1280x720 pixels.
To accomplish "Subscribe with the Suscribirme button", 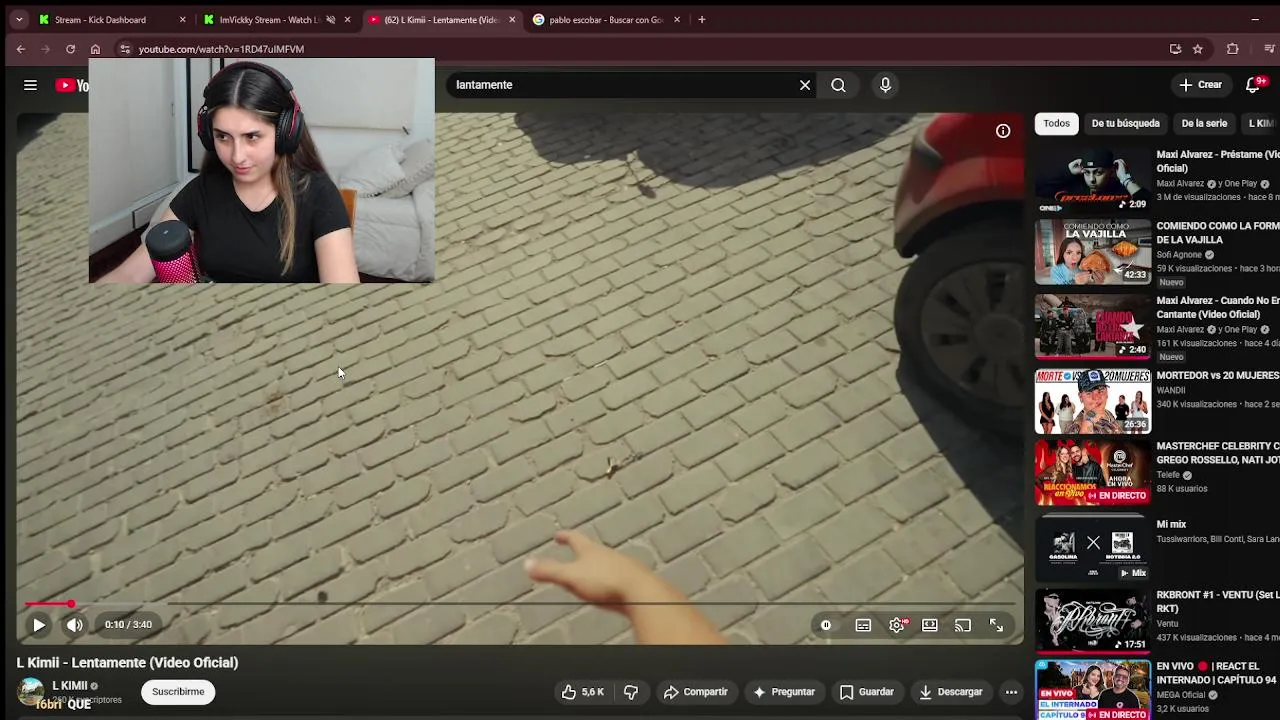I will tap(178, 692).
